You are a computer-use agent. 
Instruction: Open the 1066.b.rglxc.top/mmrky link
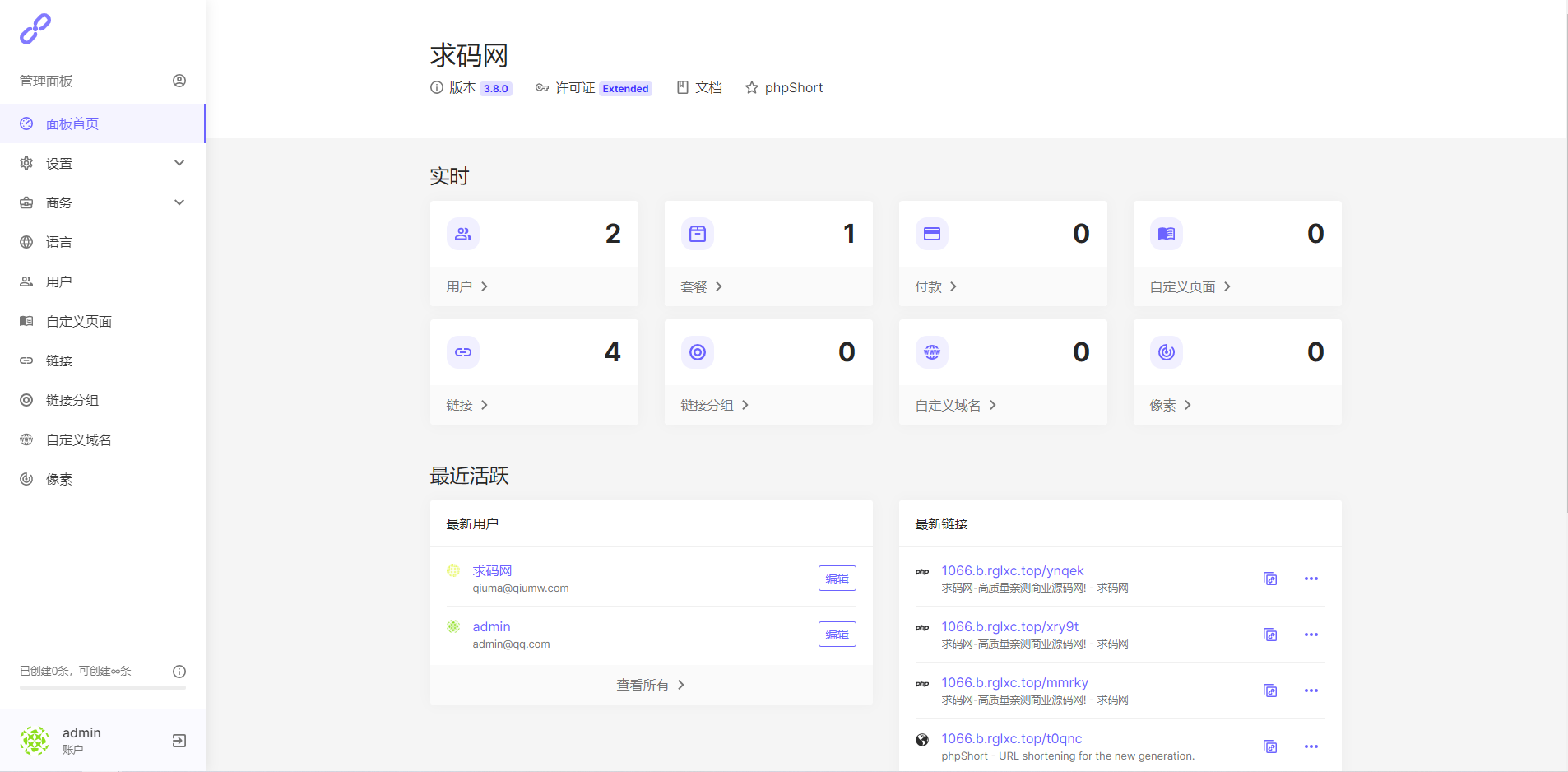tap(1014, 682)
